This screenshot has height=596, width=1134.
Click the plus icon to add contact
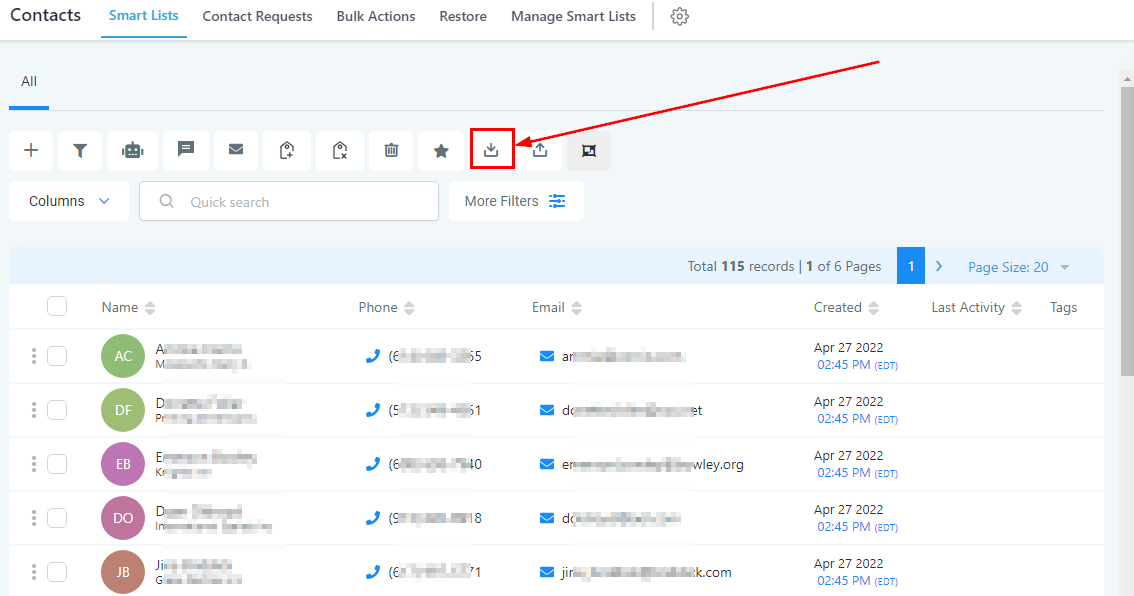pos(31,150)
